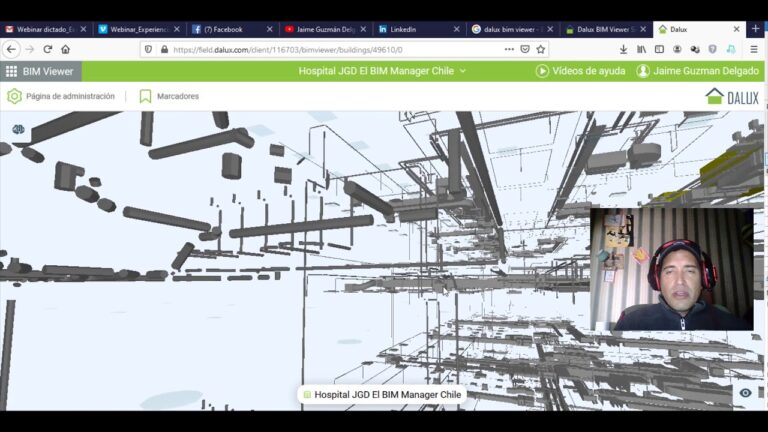The image size is (768, 432).
Task: Click the Marcadores text link
Action: pos(178,96)
